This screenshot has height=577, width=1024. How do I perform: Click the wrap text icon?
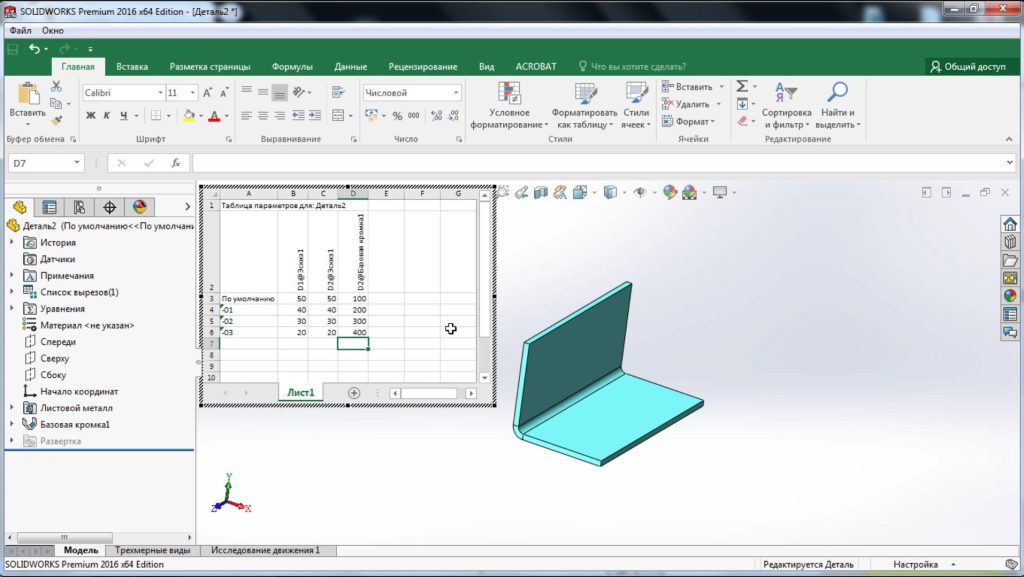338,92
